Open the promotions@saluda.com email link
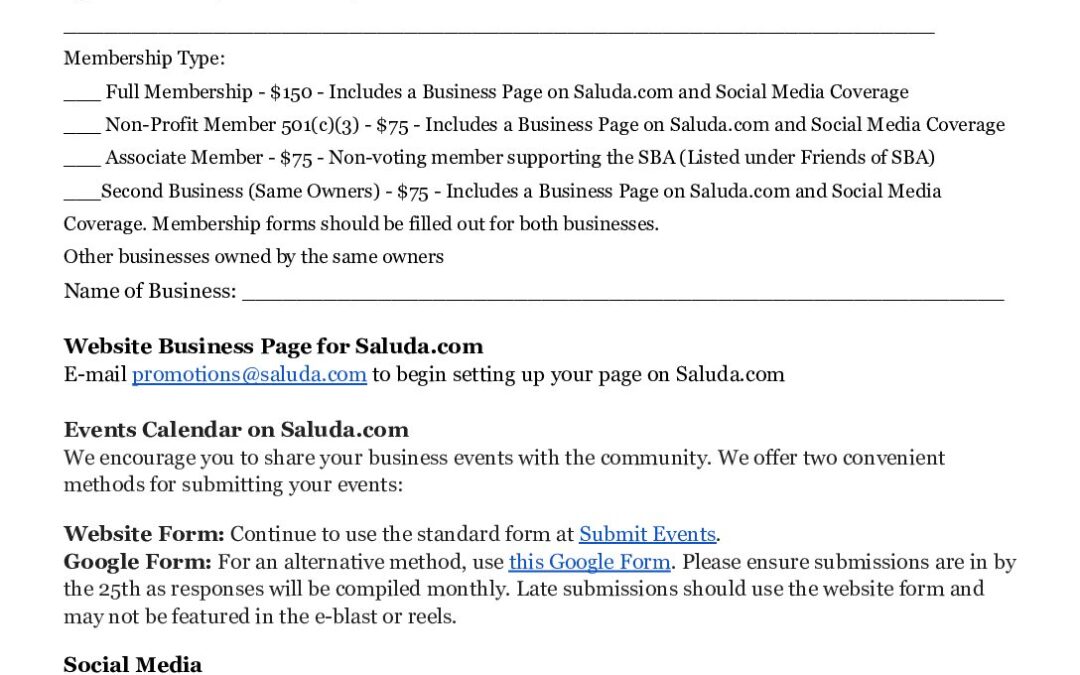This screenshot has width=1080, height=675. pos(249,375)
